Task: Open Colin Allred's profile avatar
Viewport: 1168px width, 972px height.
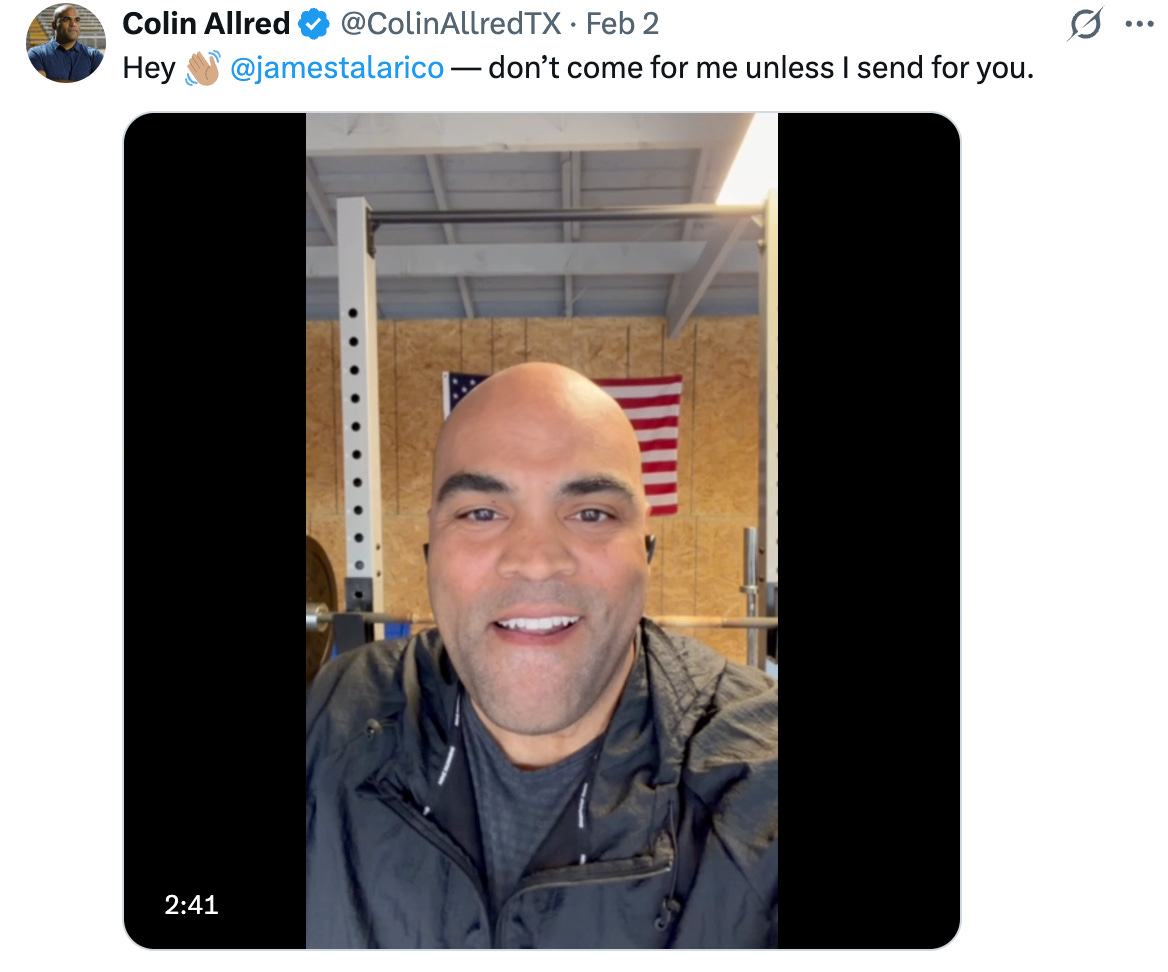Action: pos(66,42)
